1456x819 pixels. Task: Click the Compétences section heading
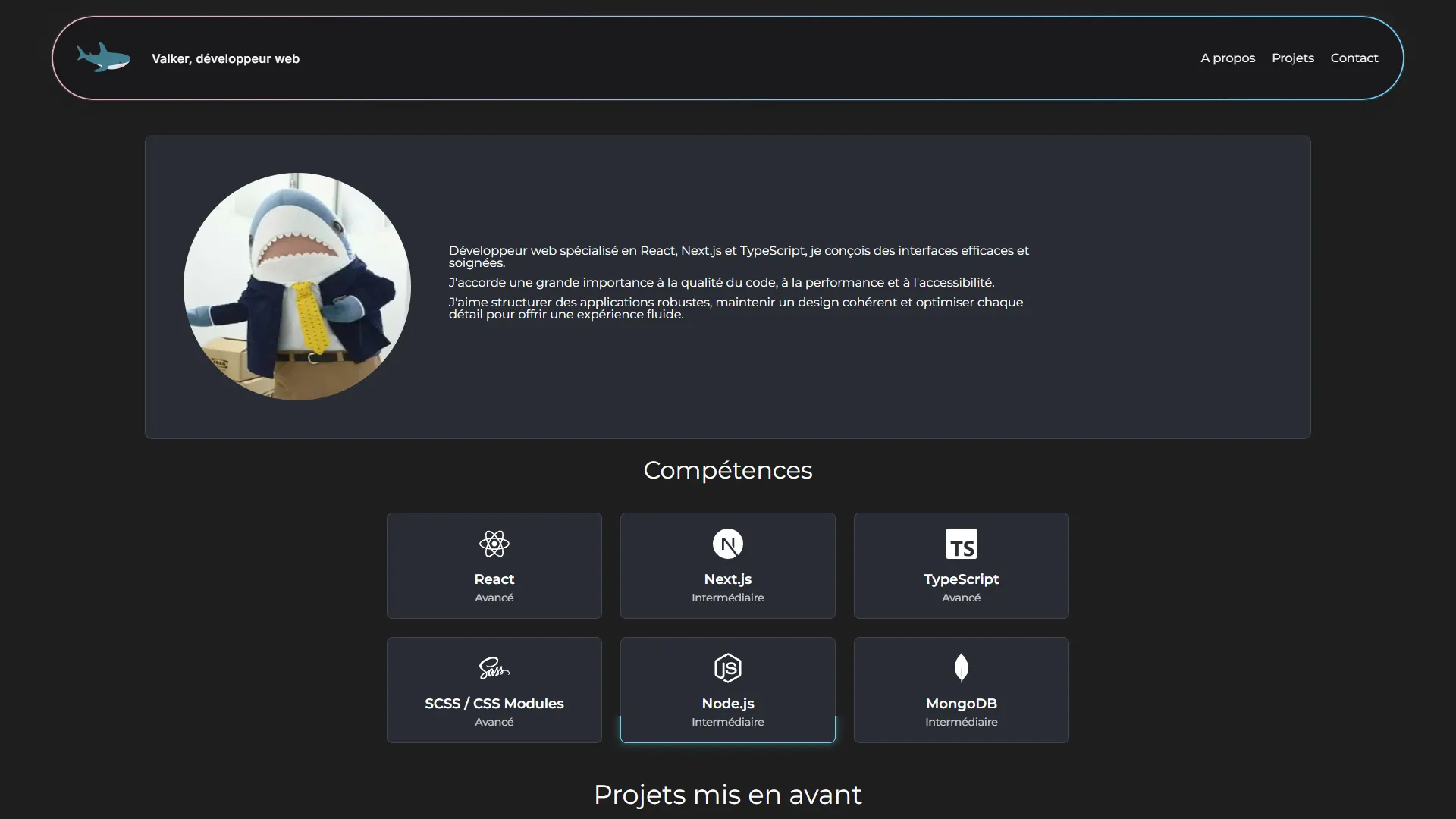click(x=728, y=470)
